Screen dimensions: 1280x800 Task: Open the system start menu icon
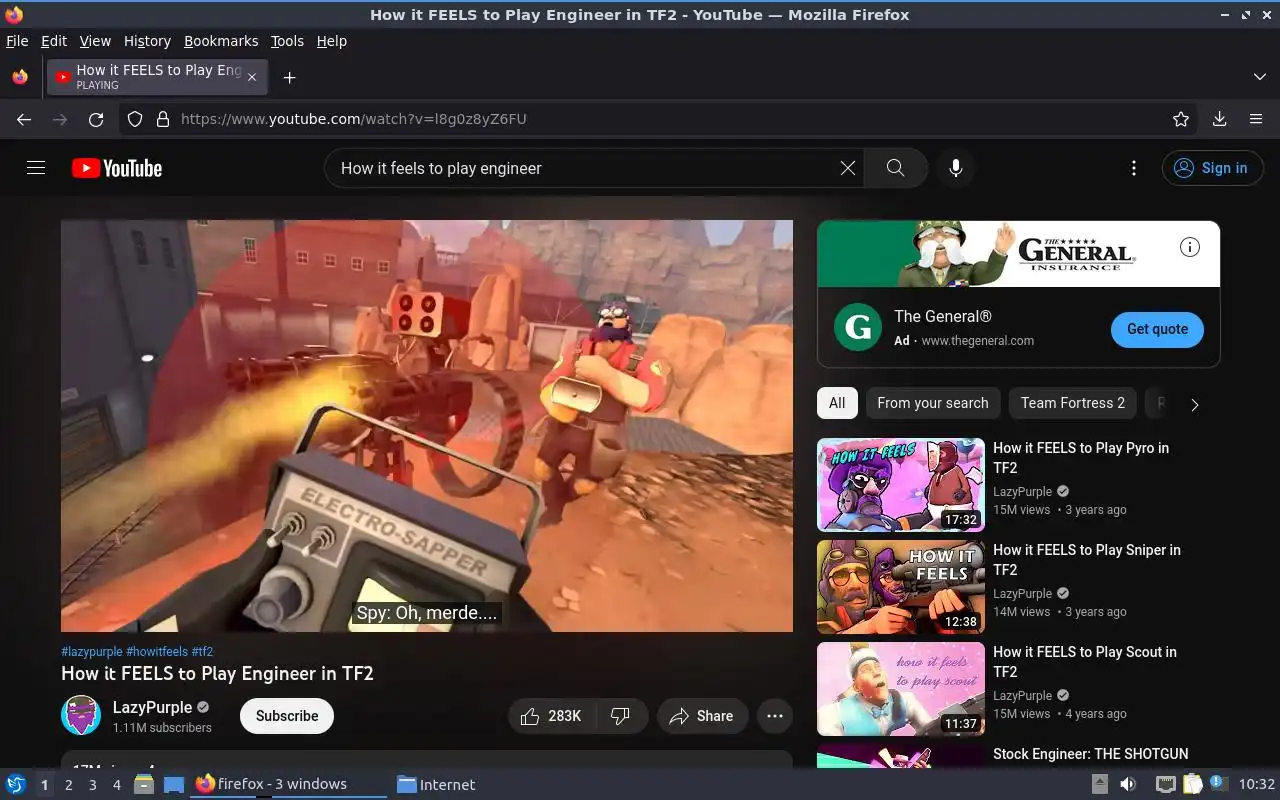click(x=16, y=784)
